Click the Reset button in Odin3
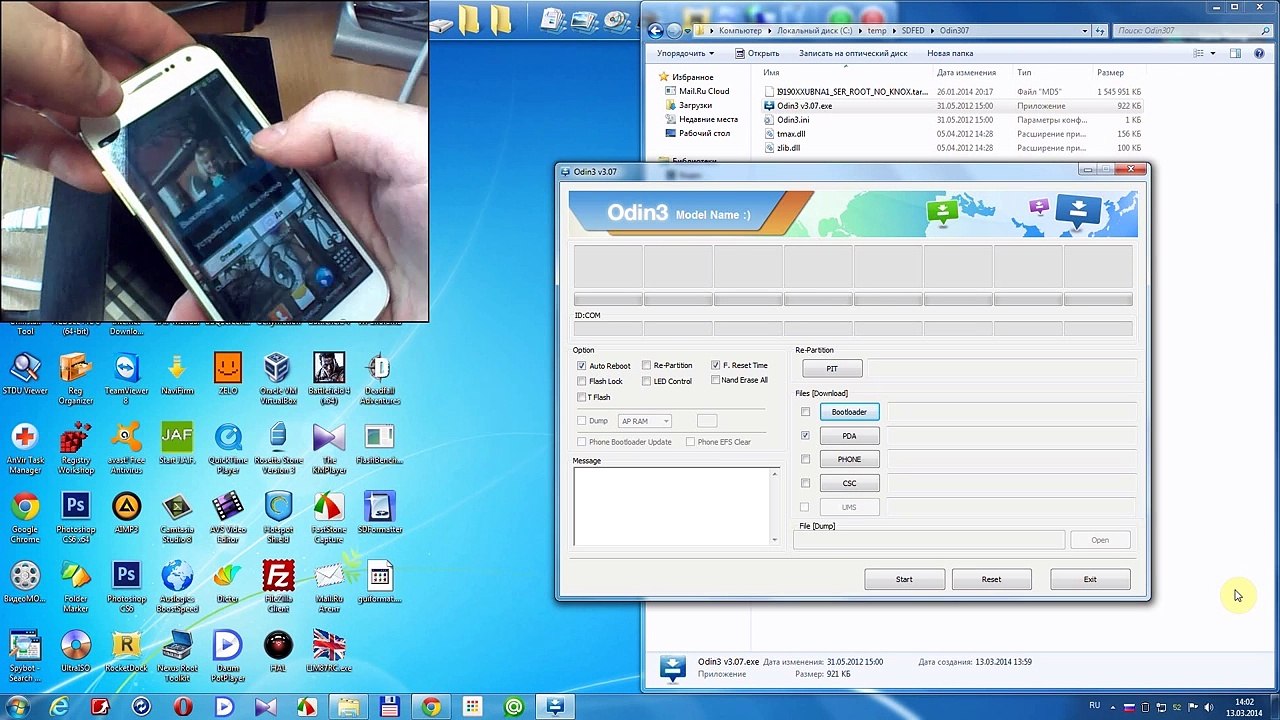This screenshot has height=720, width=1280. [991, 579]
